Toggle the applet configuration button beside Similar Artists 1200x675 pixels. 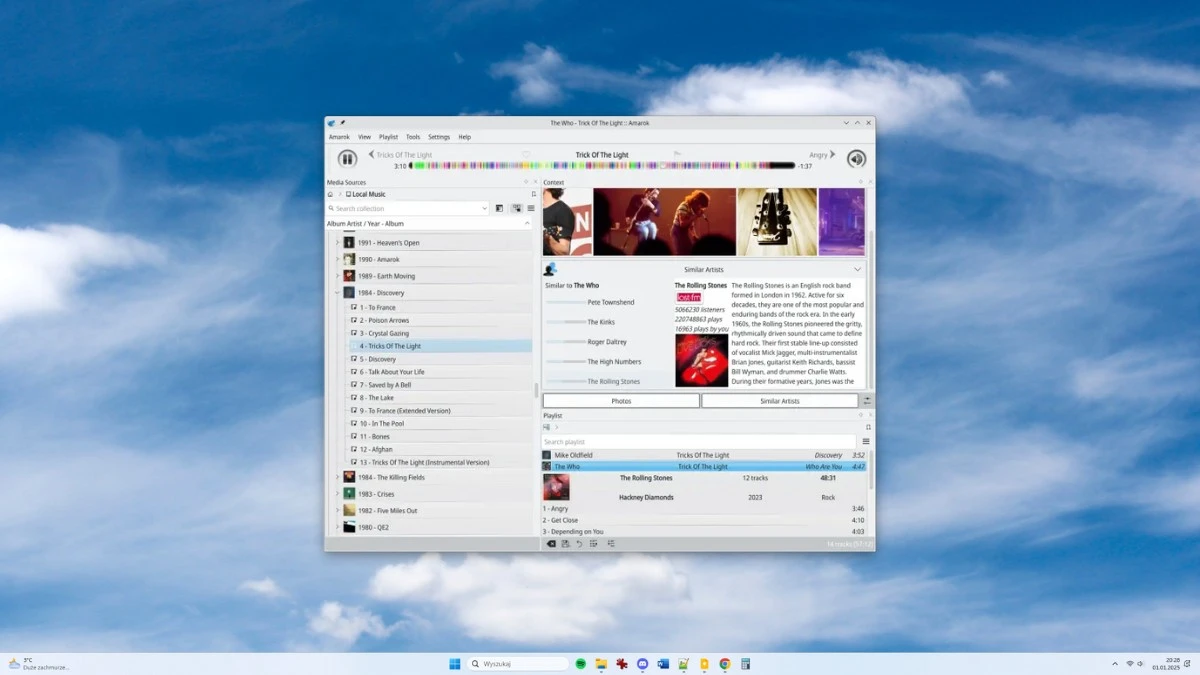pos(866,401)
